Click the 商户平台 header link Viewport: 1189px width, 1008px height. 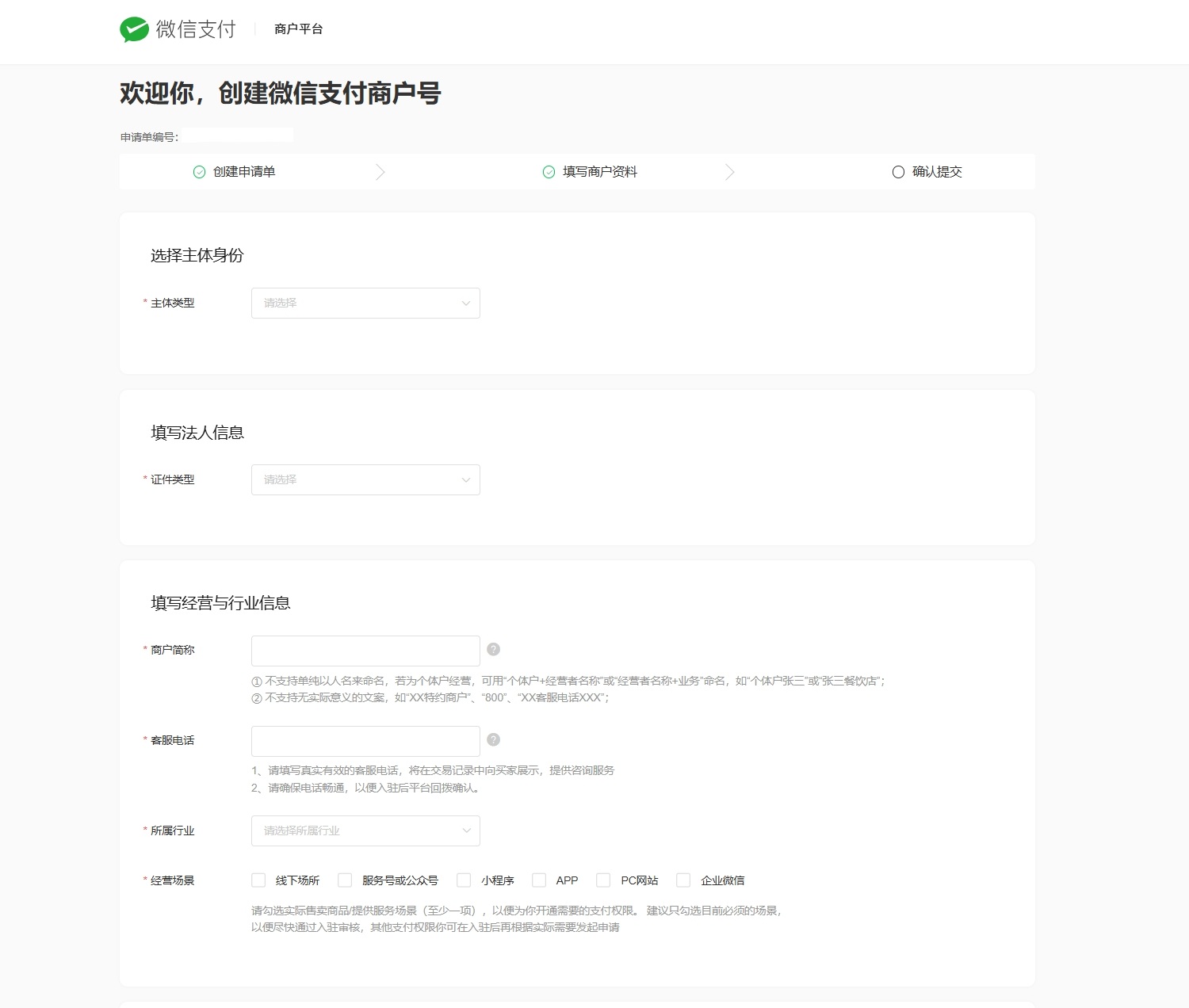[299, 29]
